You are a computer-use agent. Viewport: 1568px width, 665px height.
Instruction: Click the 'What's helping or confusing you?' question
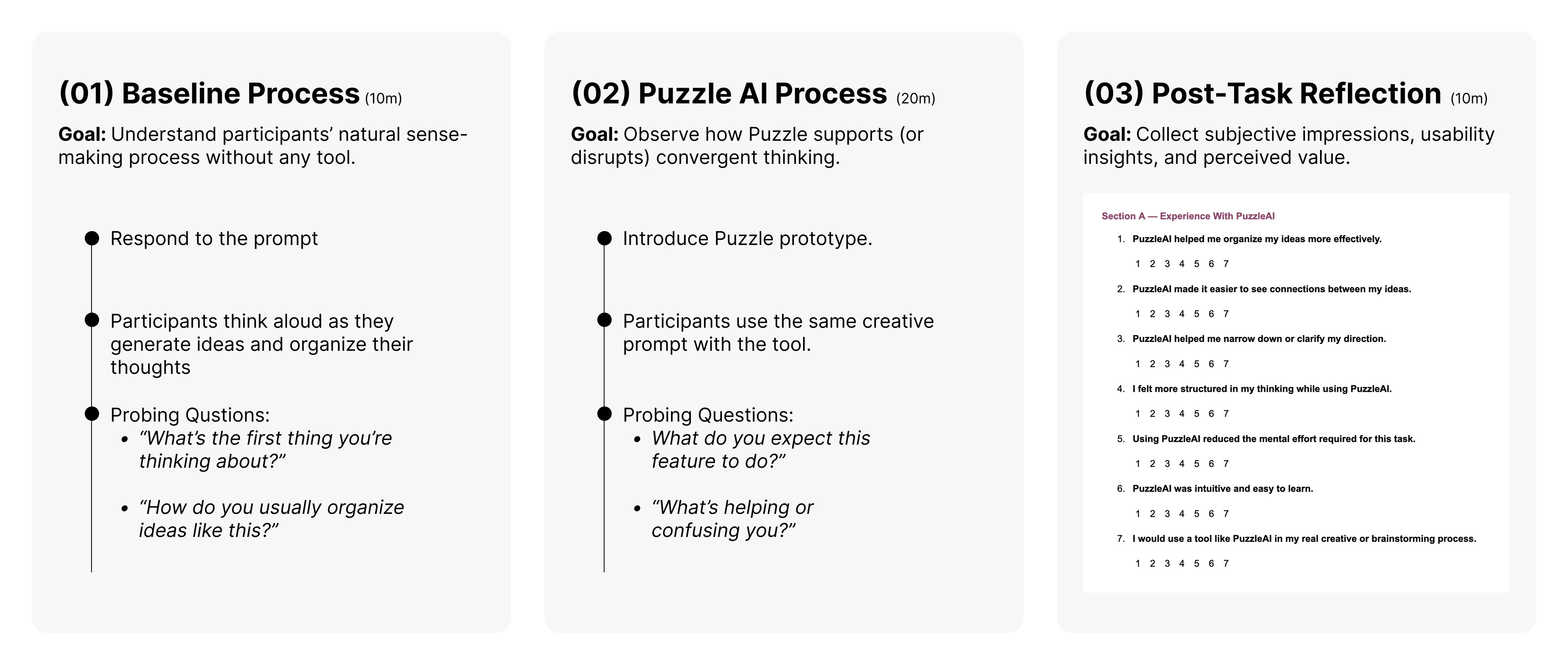click(x=732, y=519)
